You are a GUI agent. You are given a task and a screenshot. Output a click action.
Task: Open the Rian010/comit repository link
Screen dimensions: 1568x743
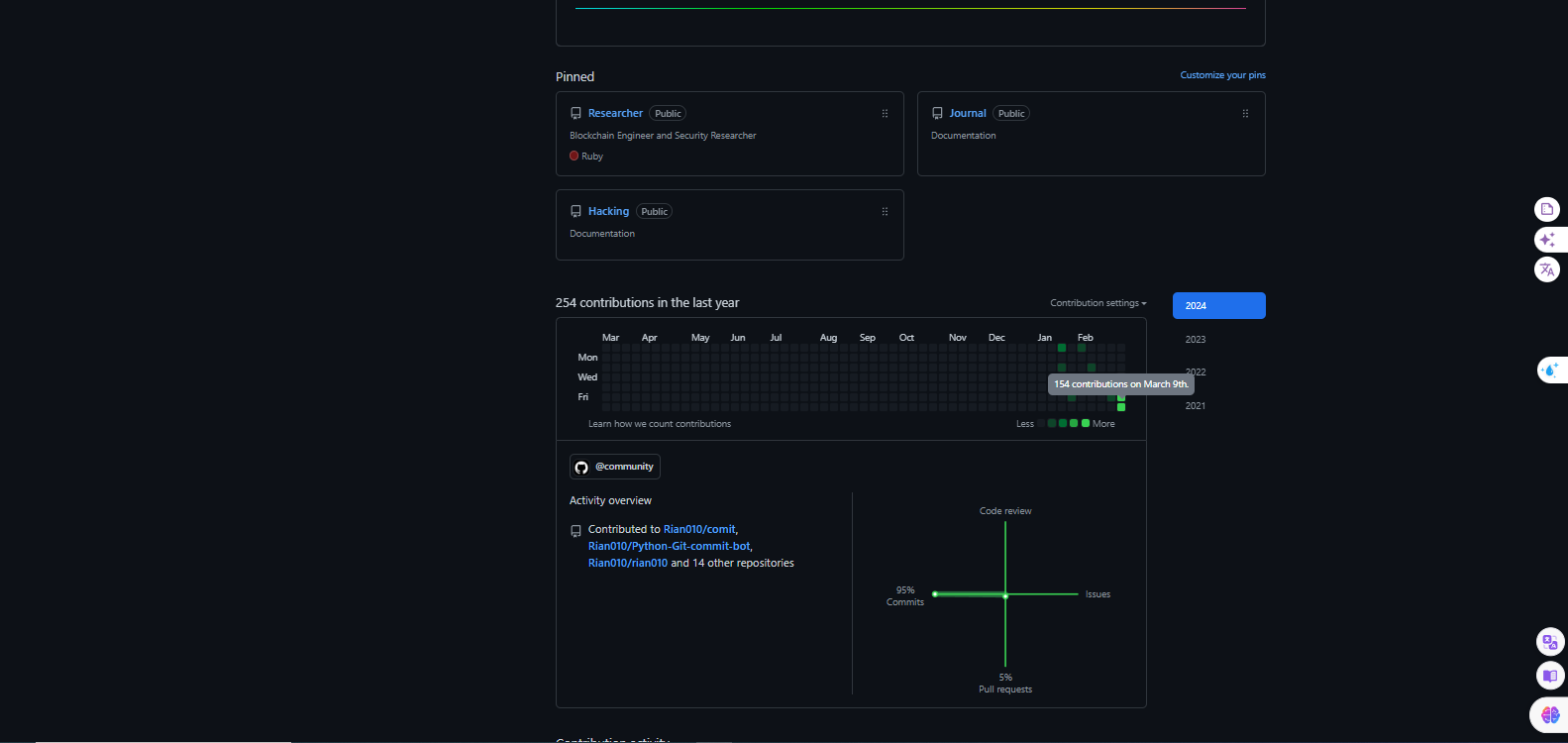(699, 529)
